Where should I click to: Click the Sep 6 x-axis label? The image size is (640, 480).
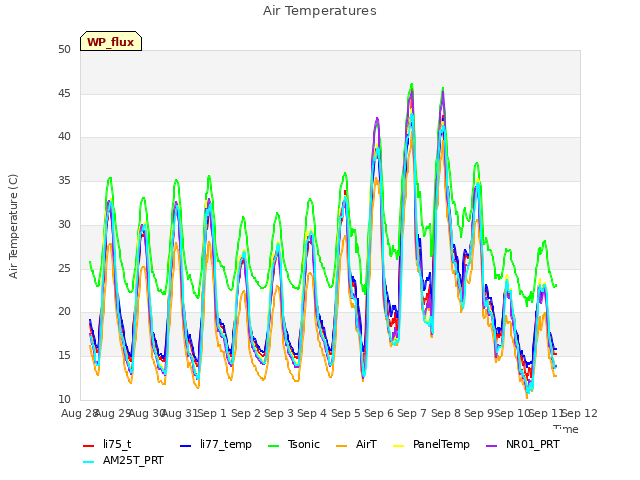(379, 413)
